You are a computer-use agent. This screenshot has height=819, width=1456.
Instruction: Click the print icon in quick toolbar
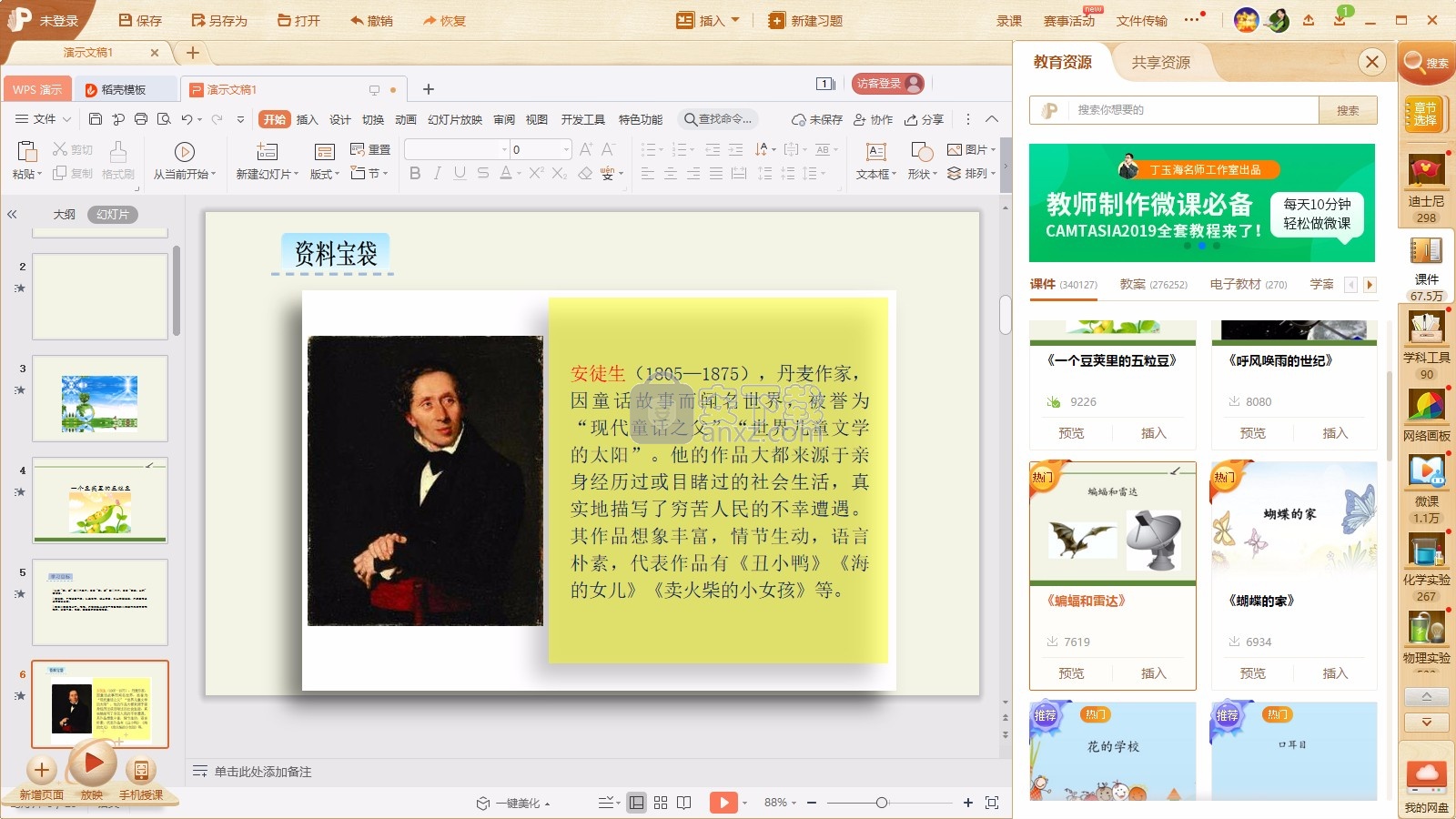pyautogui.click(x=140, y=119)
